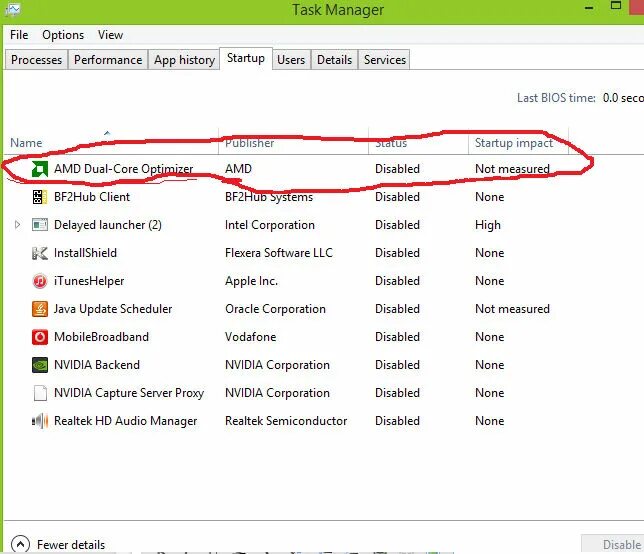Viewport: 644px width, 554px height.
Task: Click the NVIDIA Capture Server Proxy file icon
Action: coord(40,393)
